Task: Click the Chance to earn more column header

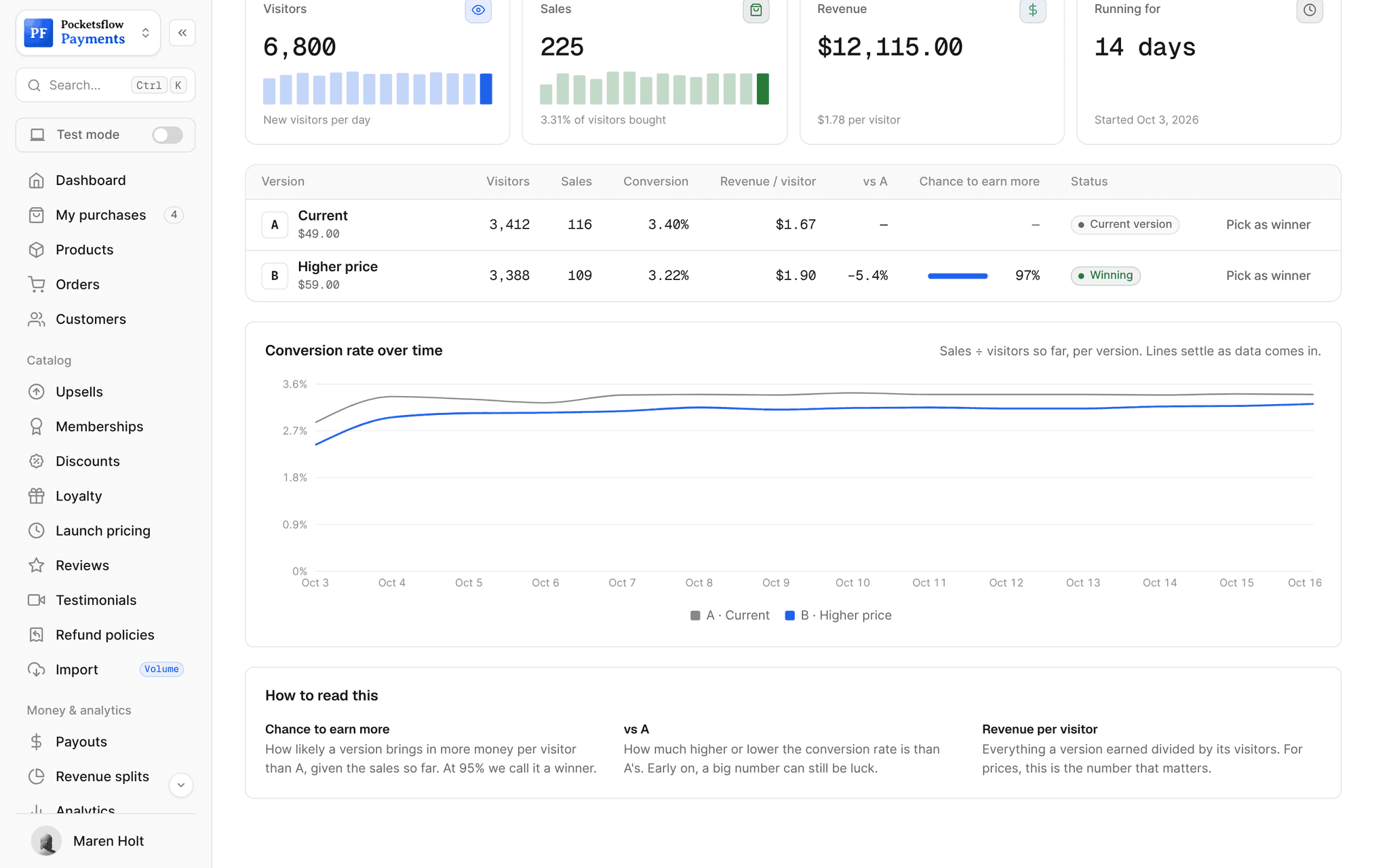Action: point(979,182)
